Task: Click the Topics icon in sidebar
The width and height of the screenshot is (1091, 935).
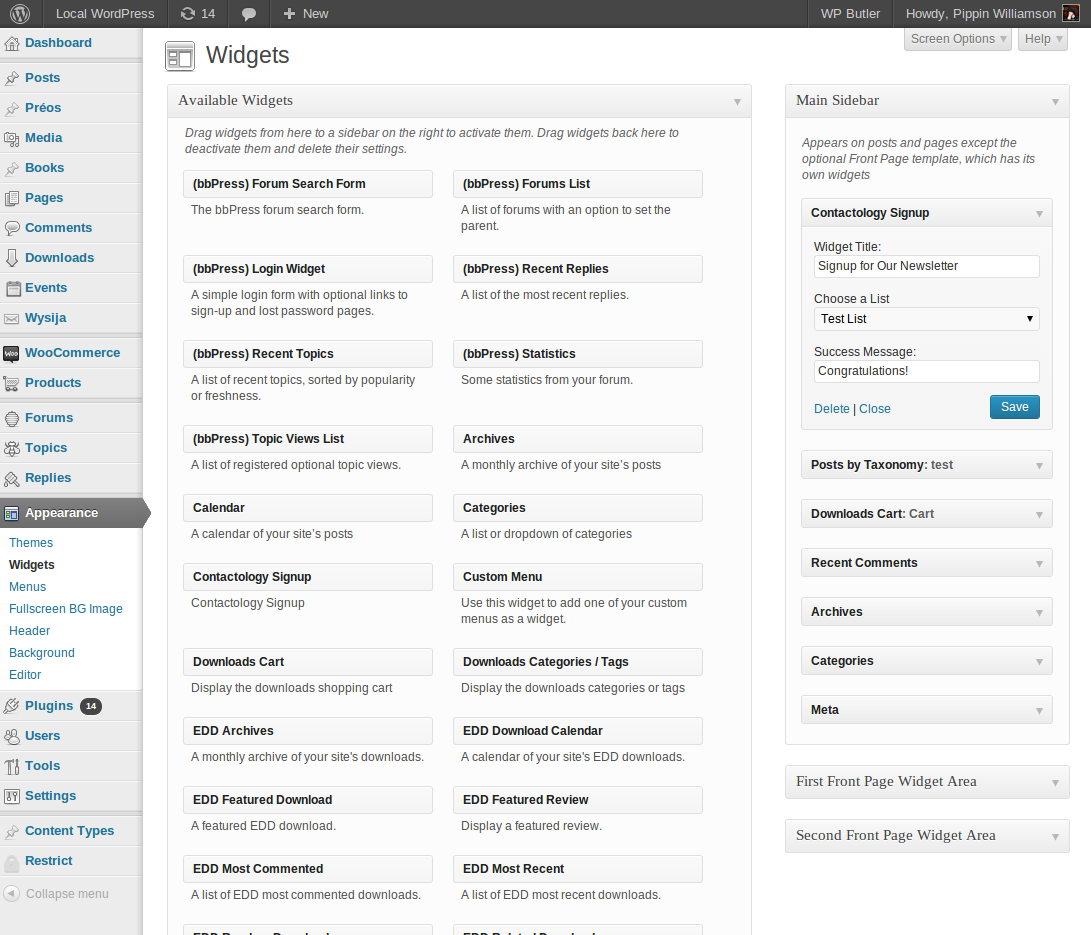Action: [12, 448]
